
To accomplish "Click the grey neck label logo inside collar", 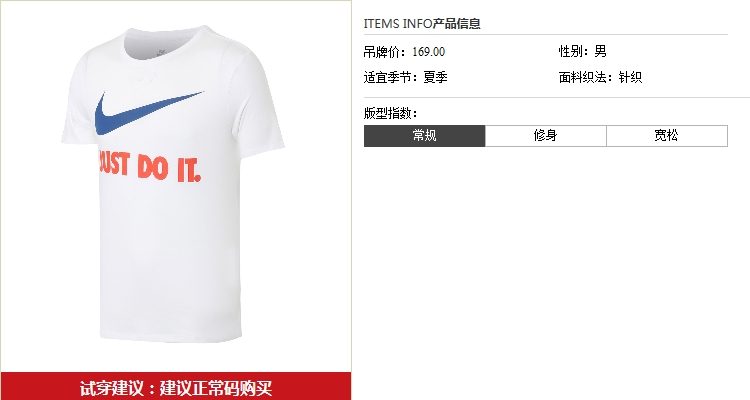I will (163, 53).
